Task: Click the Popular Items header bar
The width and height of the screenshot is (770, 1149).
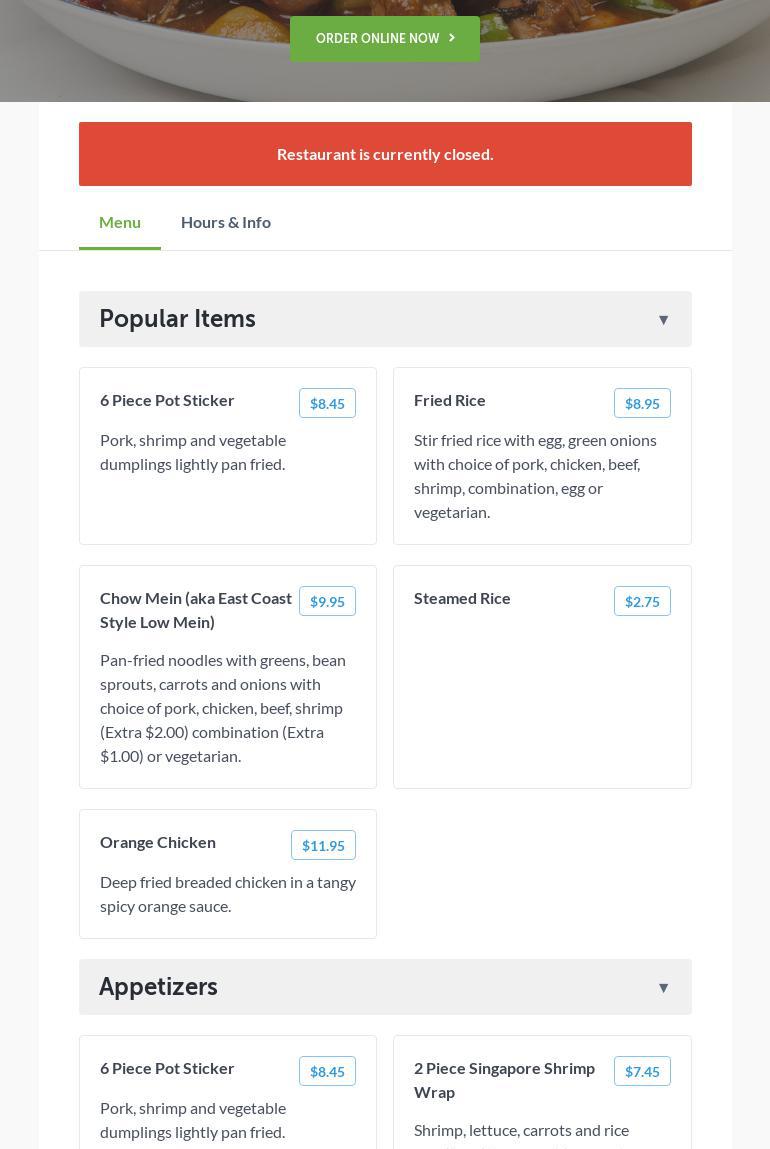Action: point(385,319)
